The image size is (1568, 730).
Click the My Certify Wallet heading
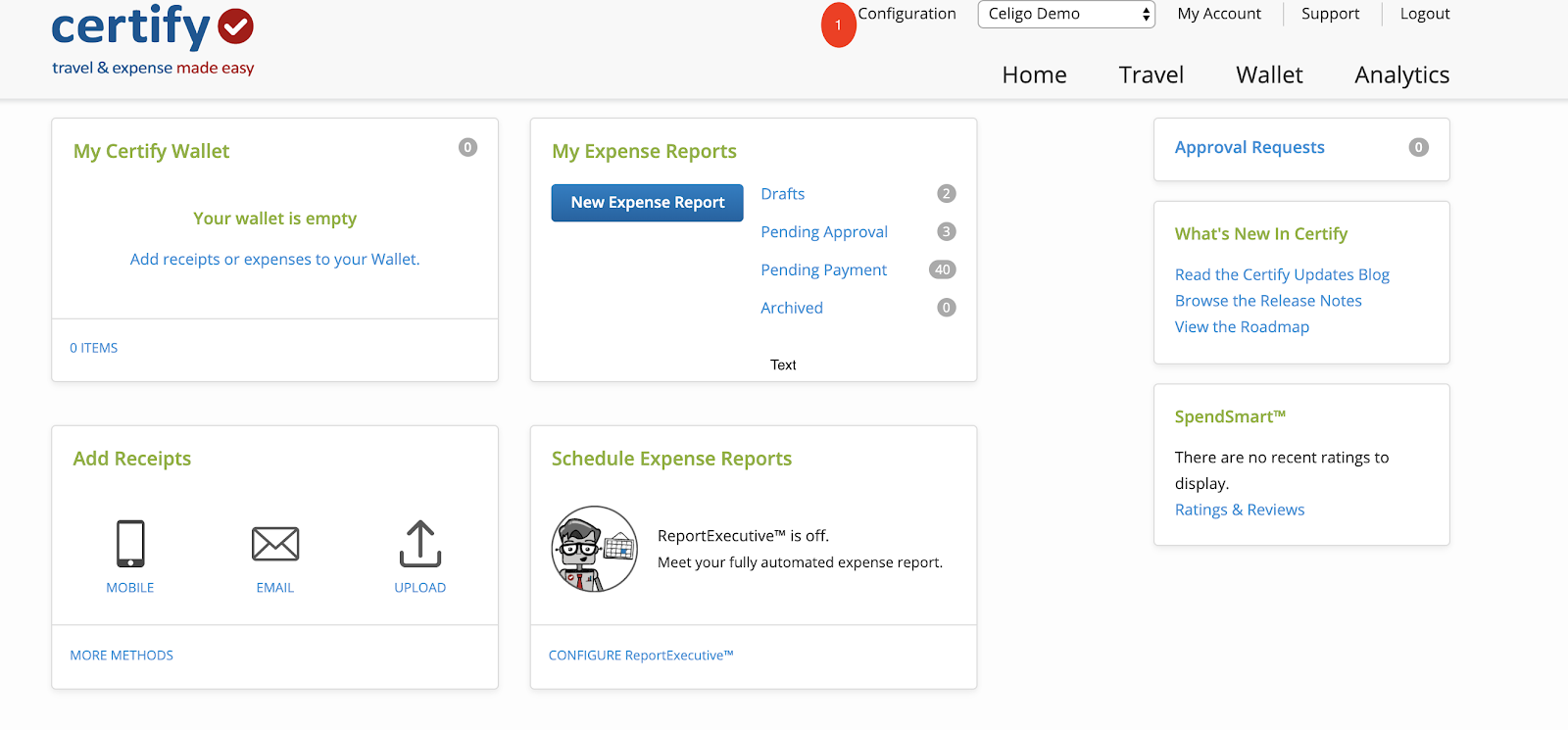[151, 151]
